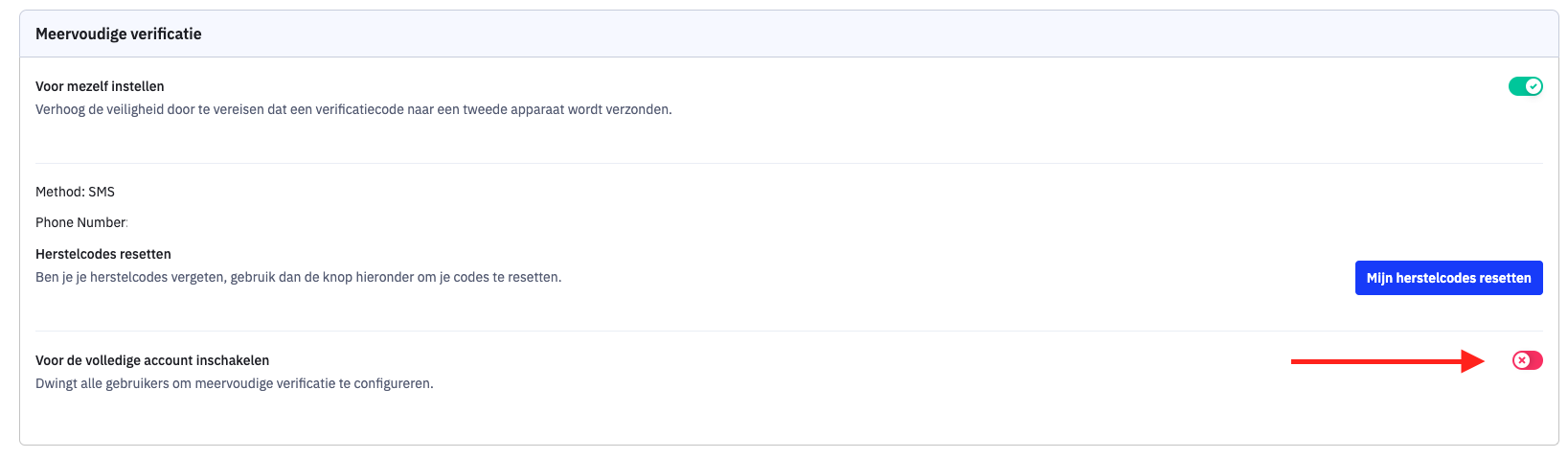Click the red arrowhead pointing at the toggle
Image resolution: width=1568 pixels, height=458 pixels.
click(1473, 361)
